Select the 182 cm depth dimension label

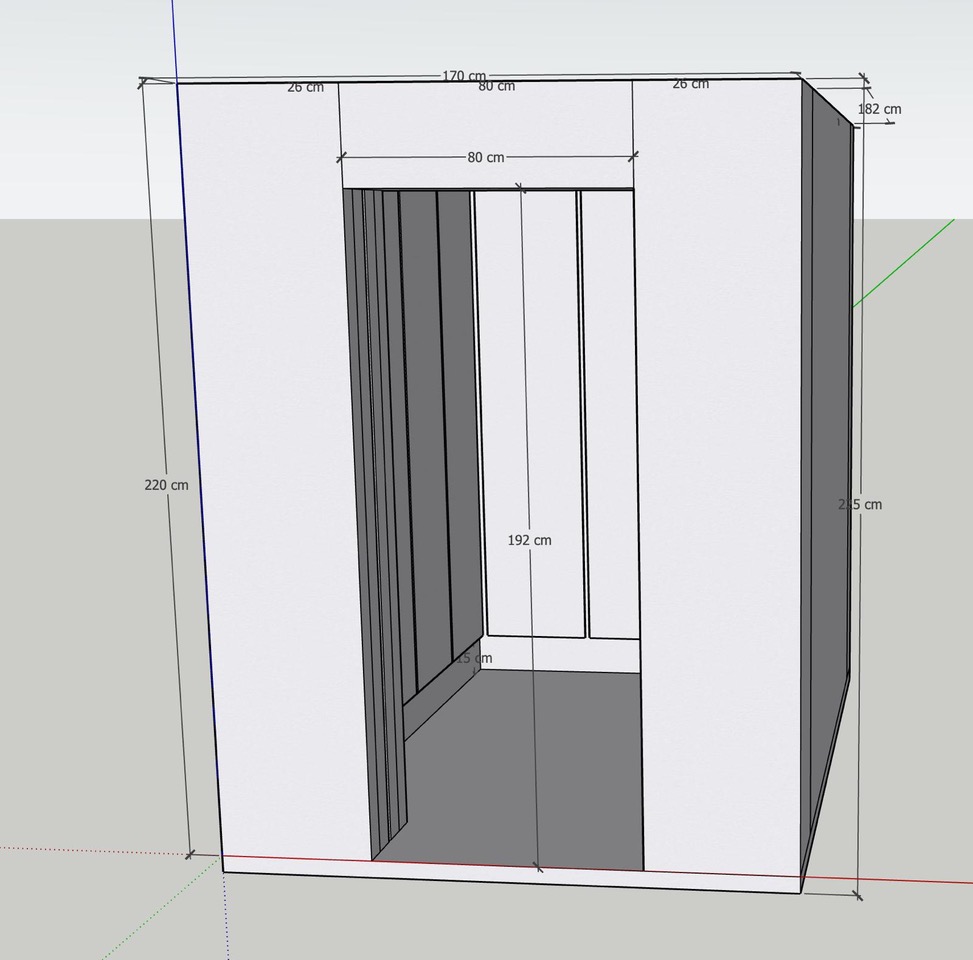[879, 109]
